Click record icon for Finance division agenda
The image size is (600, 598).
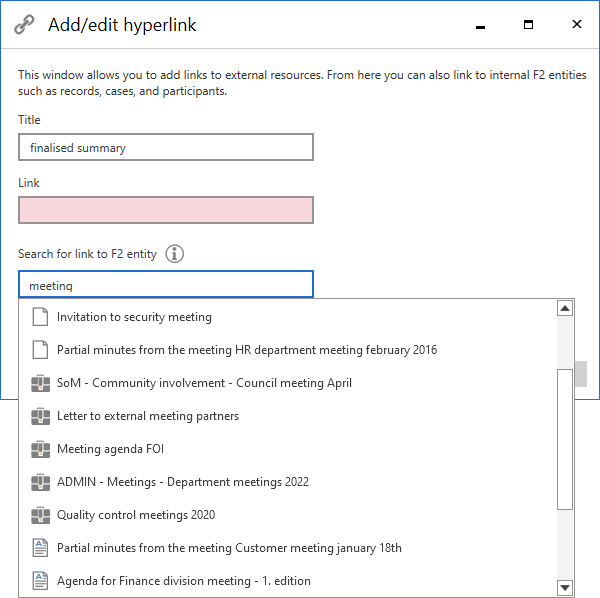[40, 581]
